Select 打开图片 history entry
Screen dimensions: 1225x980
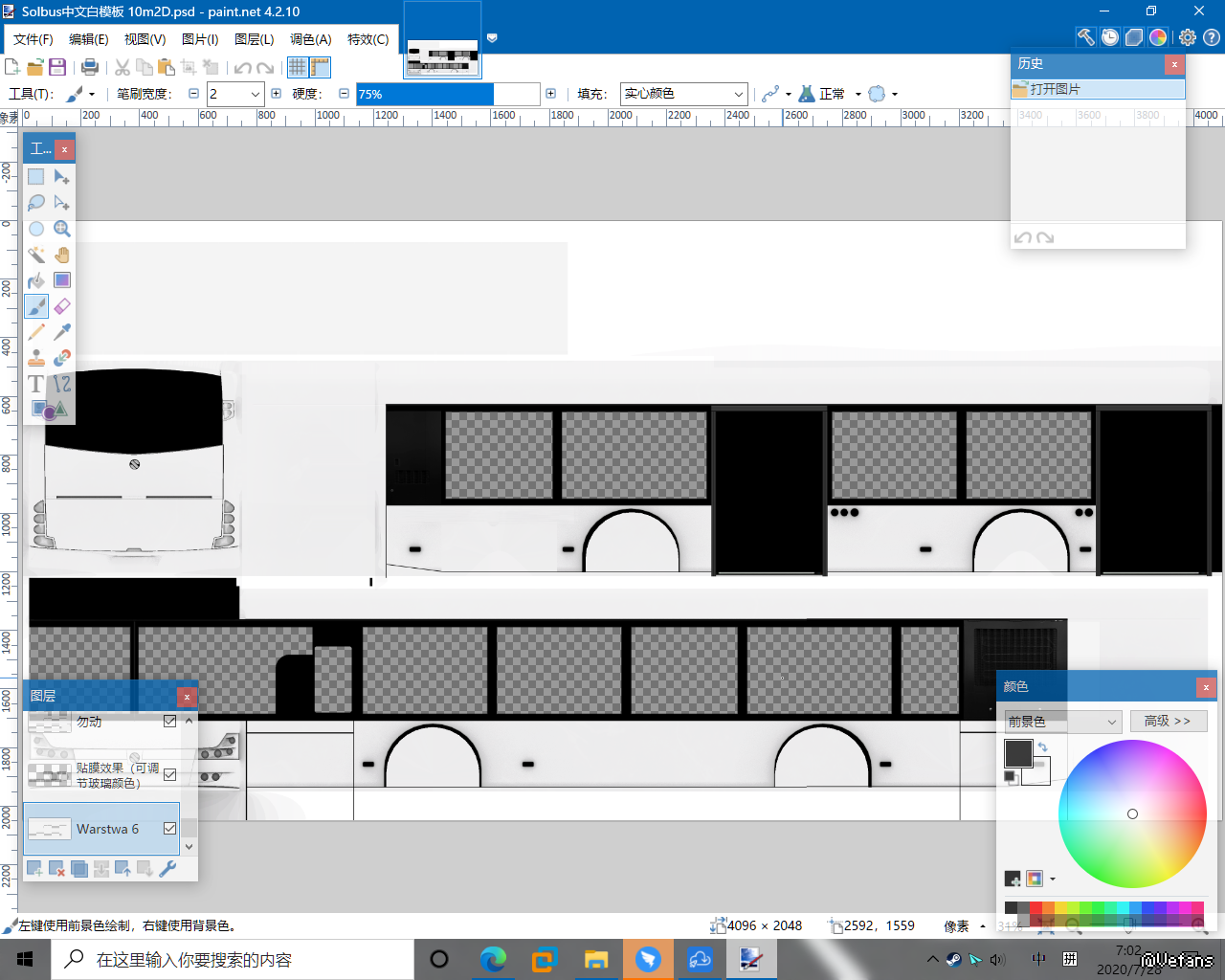click(1097, 89)
